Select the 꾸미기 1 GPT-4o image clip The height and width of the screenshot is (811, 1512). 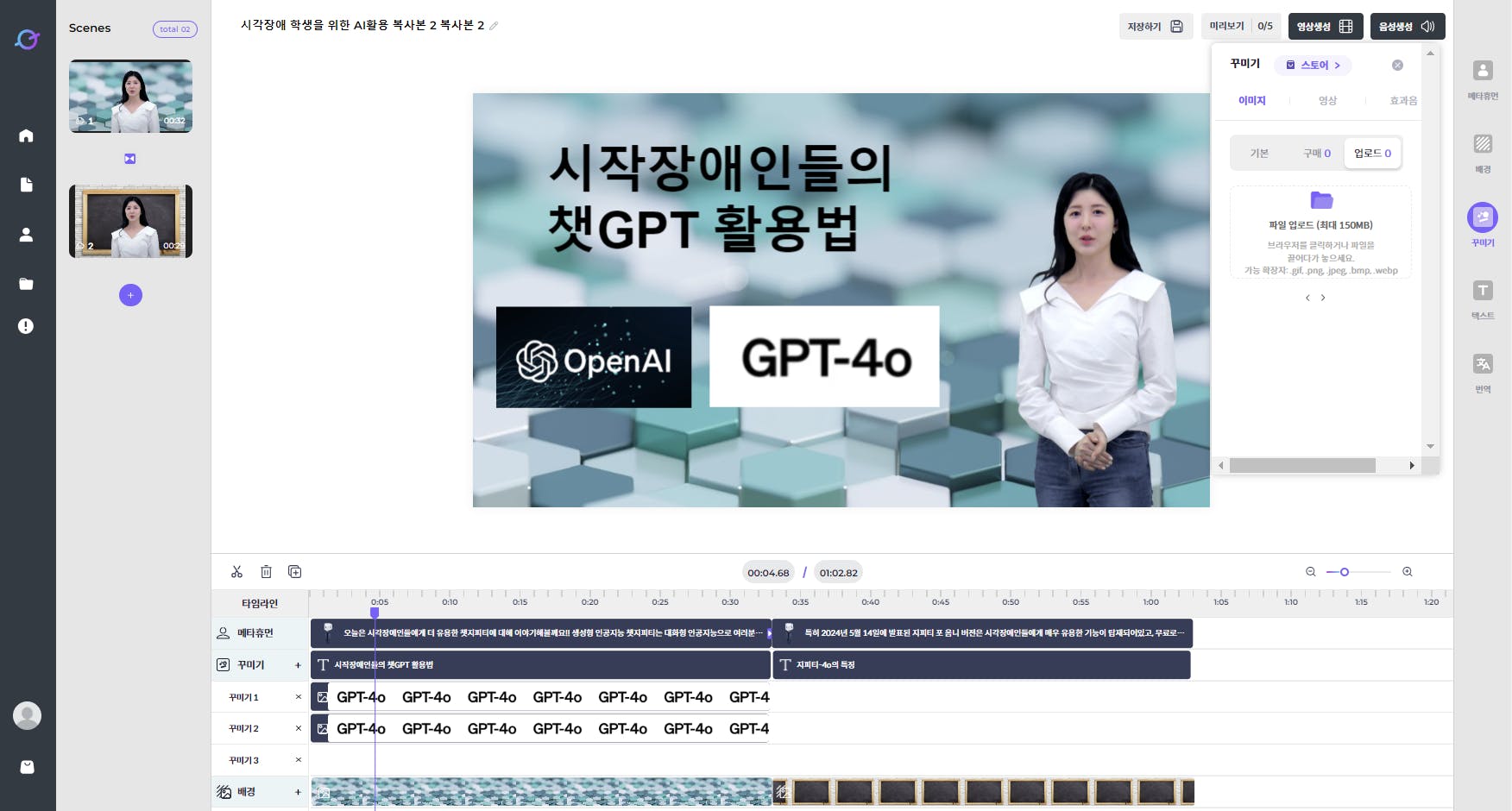pyautogui.click(x=540, y=697)
